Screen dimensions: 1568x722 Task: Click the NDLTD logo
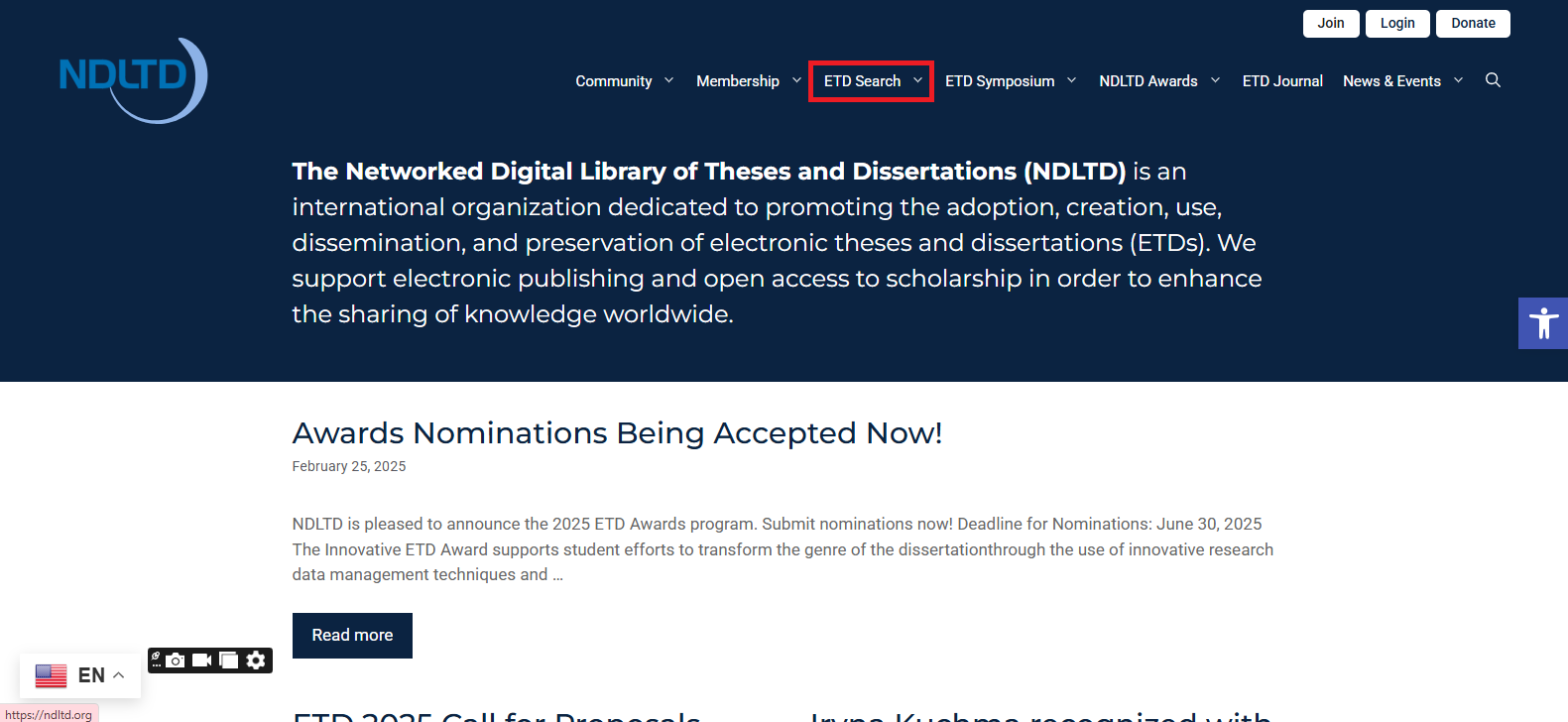coord(133,79)
